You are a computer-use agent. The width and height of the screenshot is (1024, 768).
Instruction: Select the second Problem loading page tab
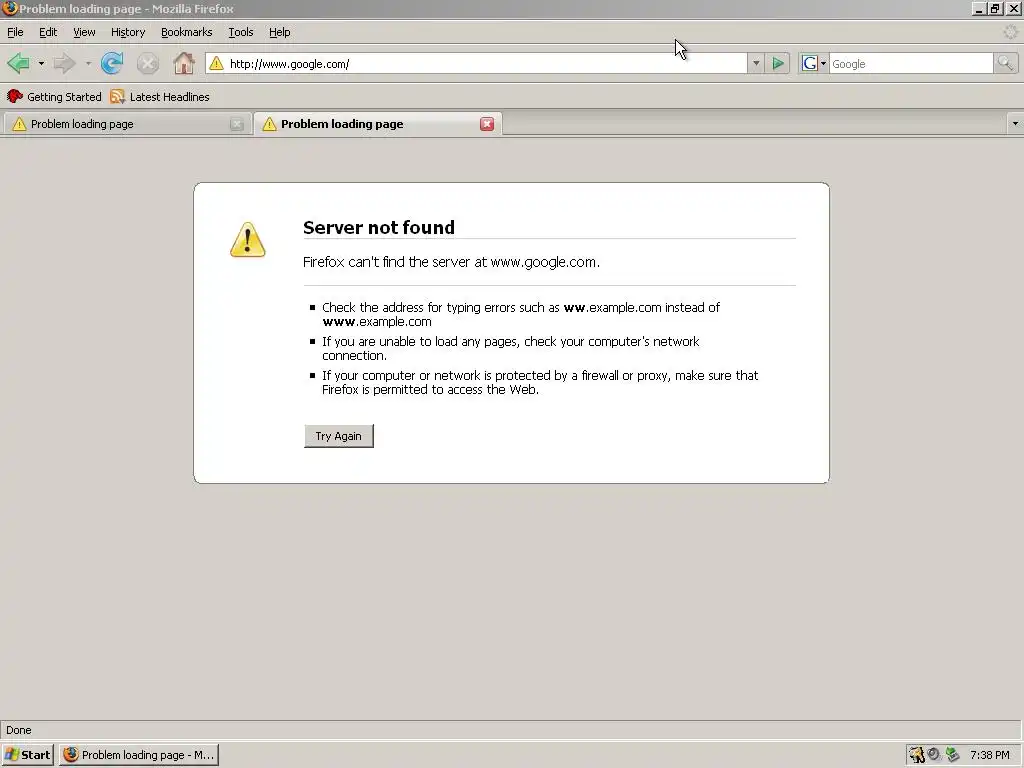[377, 124]
